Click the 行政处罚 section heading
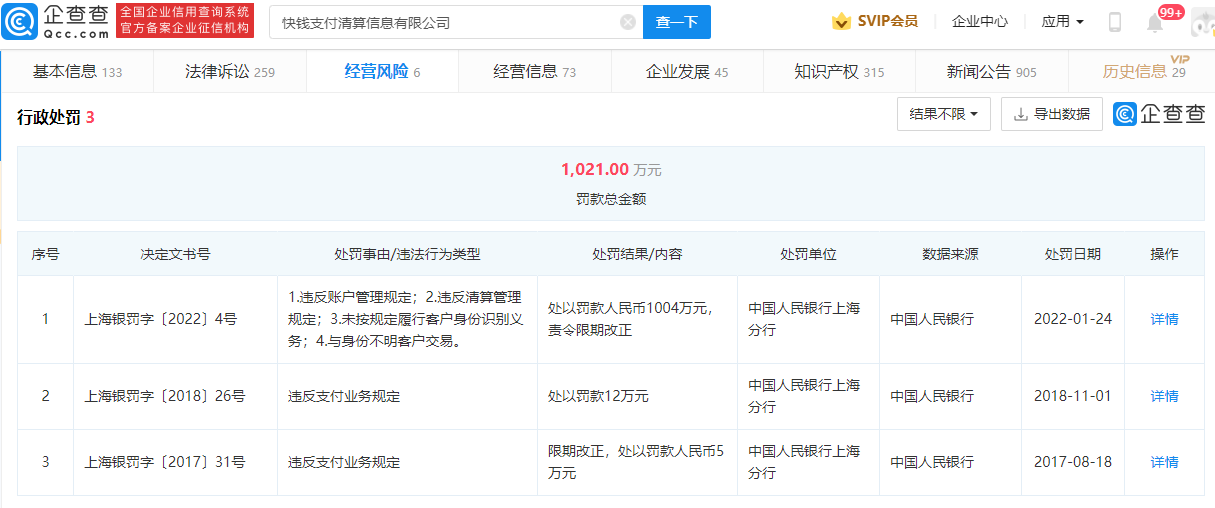The height and width of the screenshot is (508, 1215). tap(56, 117)
